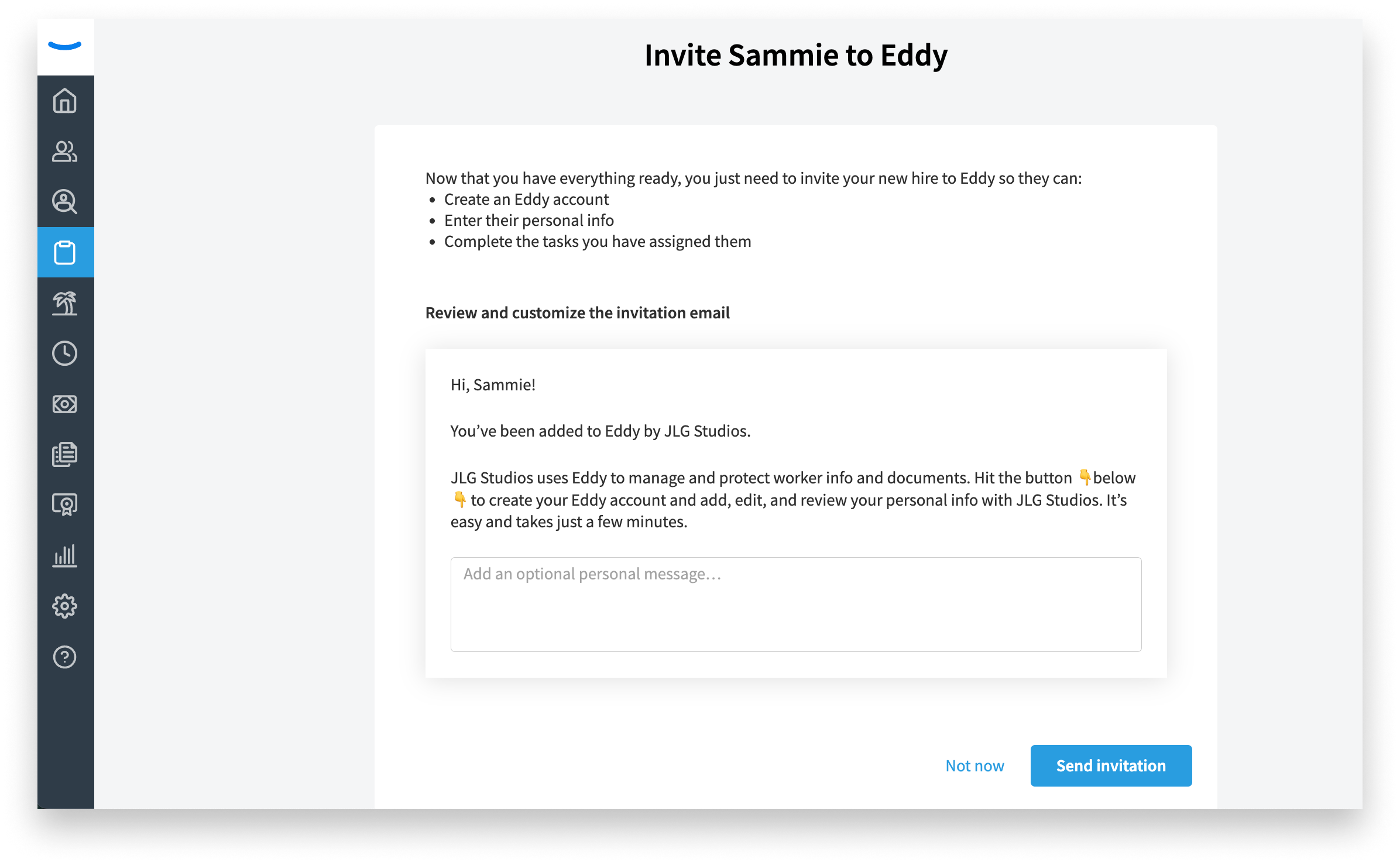This screenshot has height=865, width=1400.
Task: Open the Time Off palm tree icon
Action: [x=65, y=303]
